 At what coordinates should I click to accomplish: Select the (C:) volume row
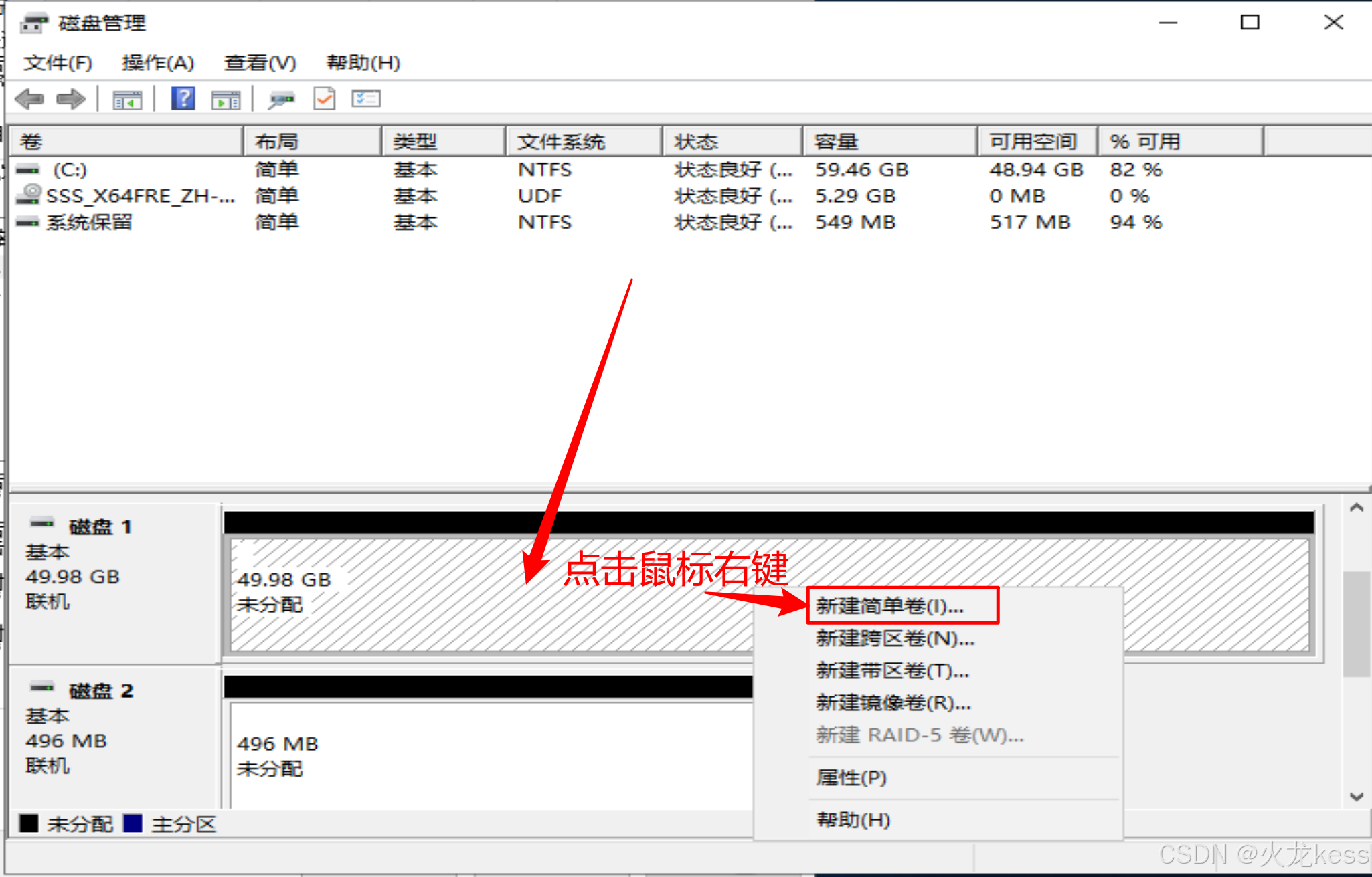coord(70,170)
